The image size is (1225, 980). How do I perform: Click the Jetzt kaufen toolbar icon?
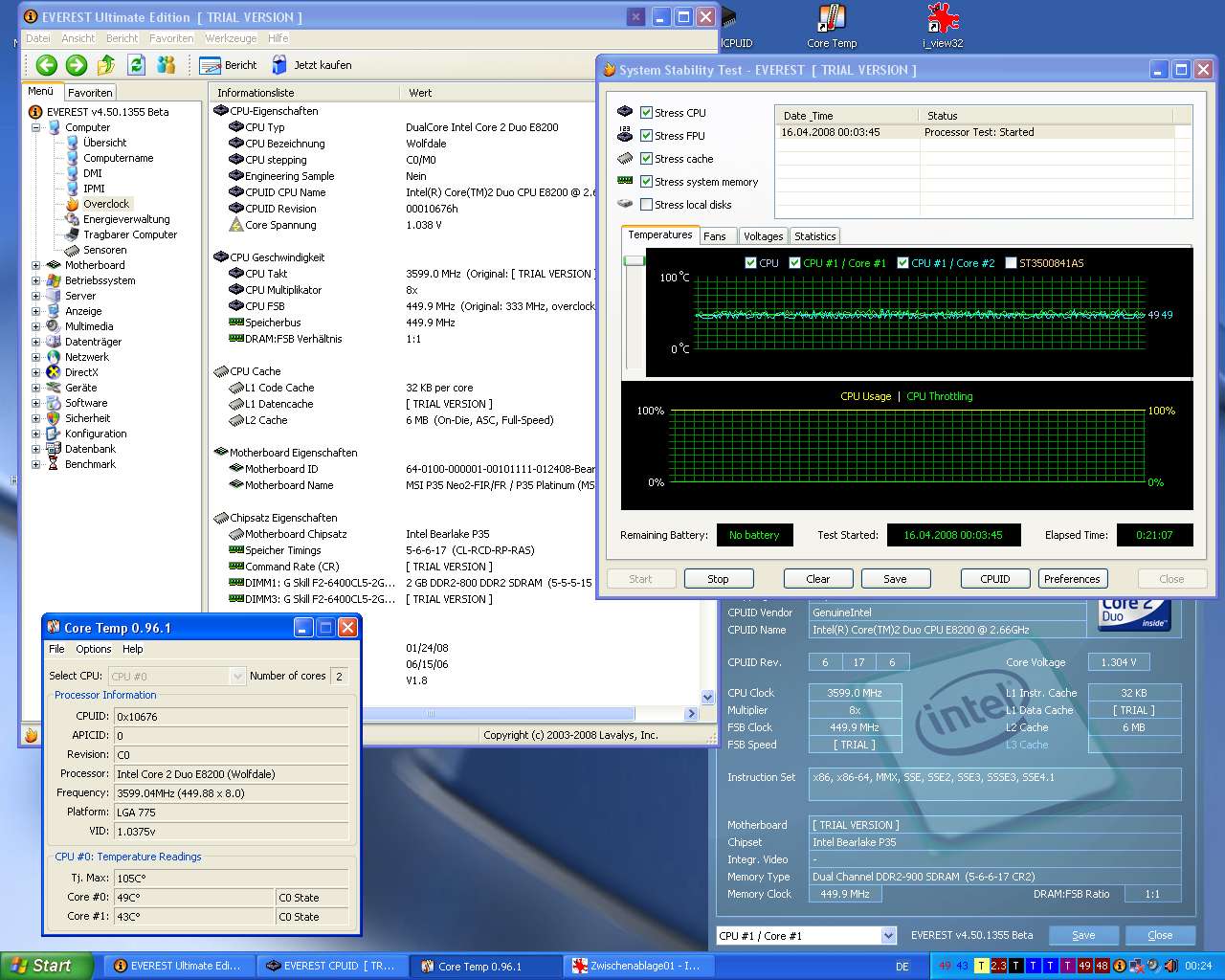click(x=311, y=65)
